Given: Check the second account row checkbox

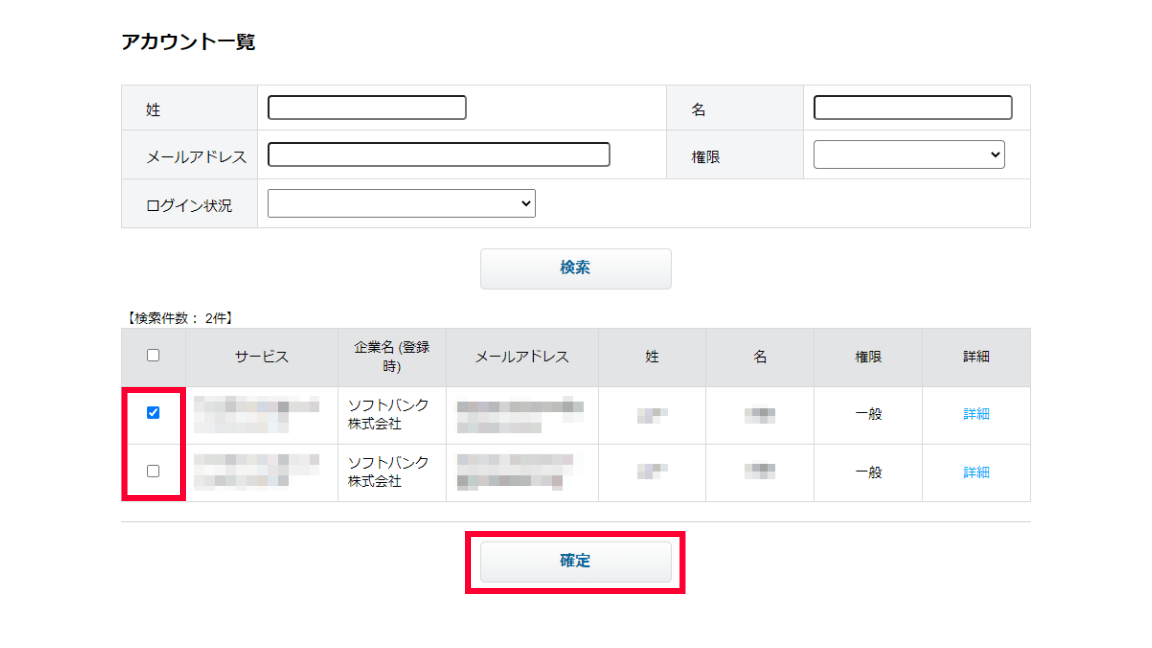Looking at the screenshot, I should tap(153, 471).
